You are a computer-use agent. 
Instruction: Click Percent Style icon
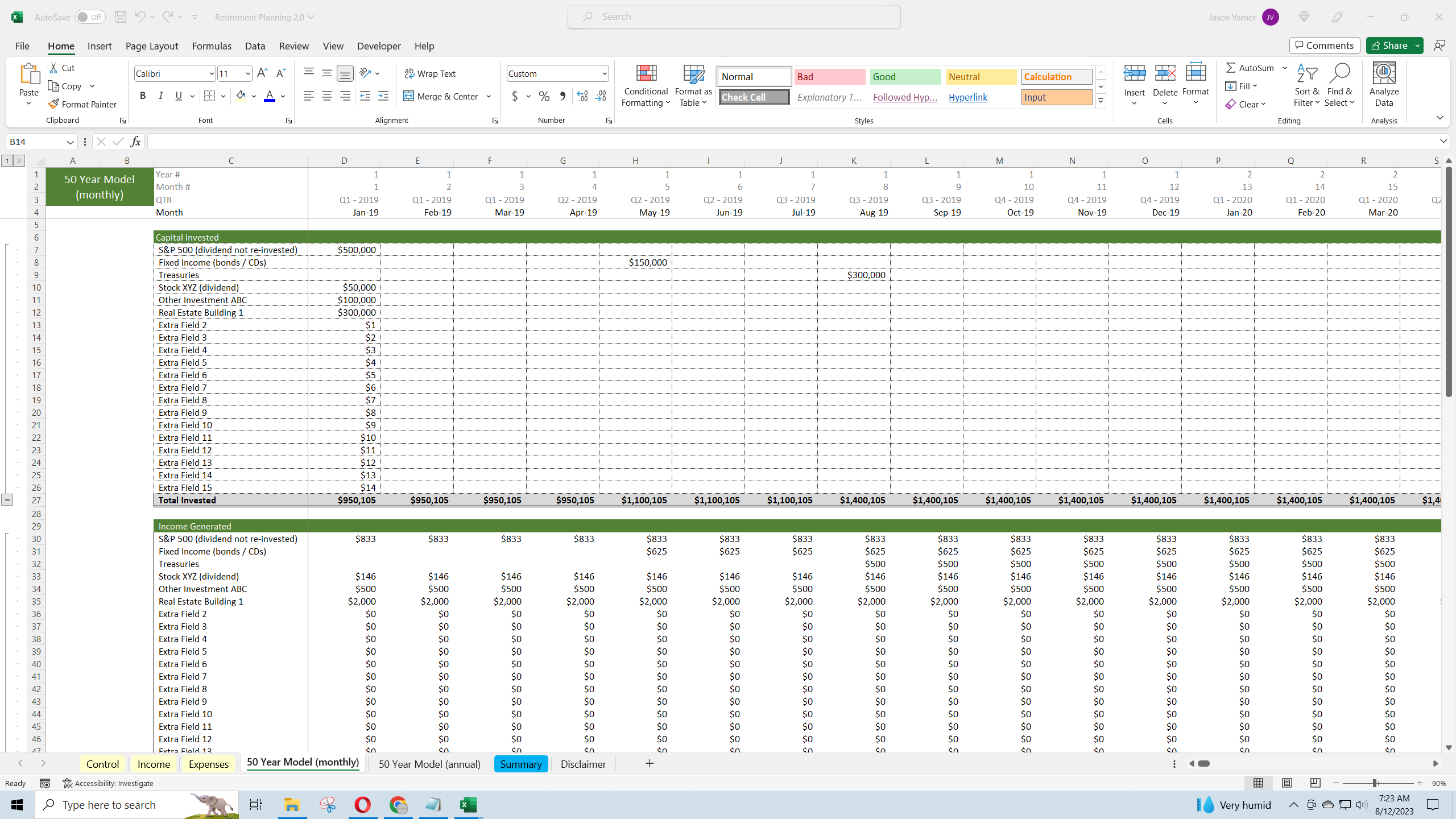(544, 96)
